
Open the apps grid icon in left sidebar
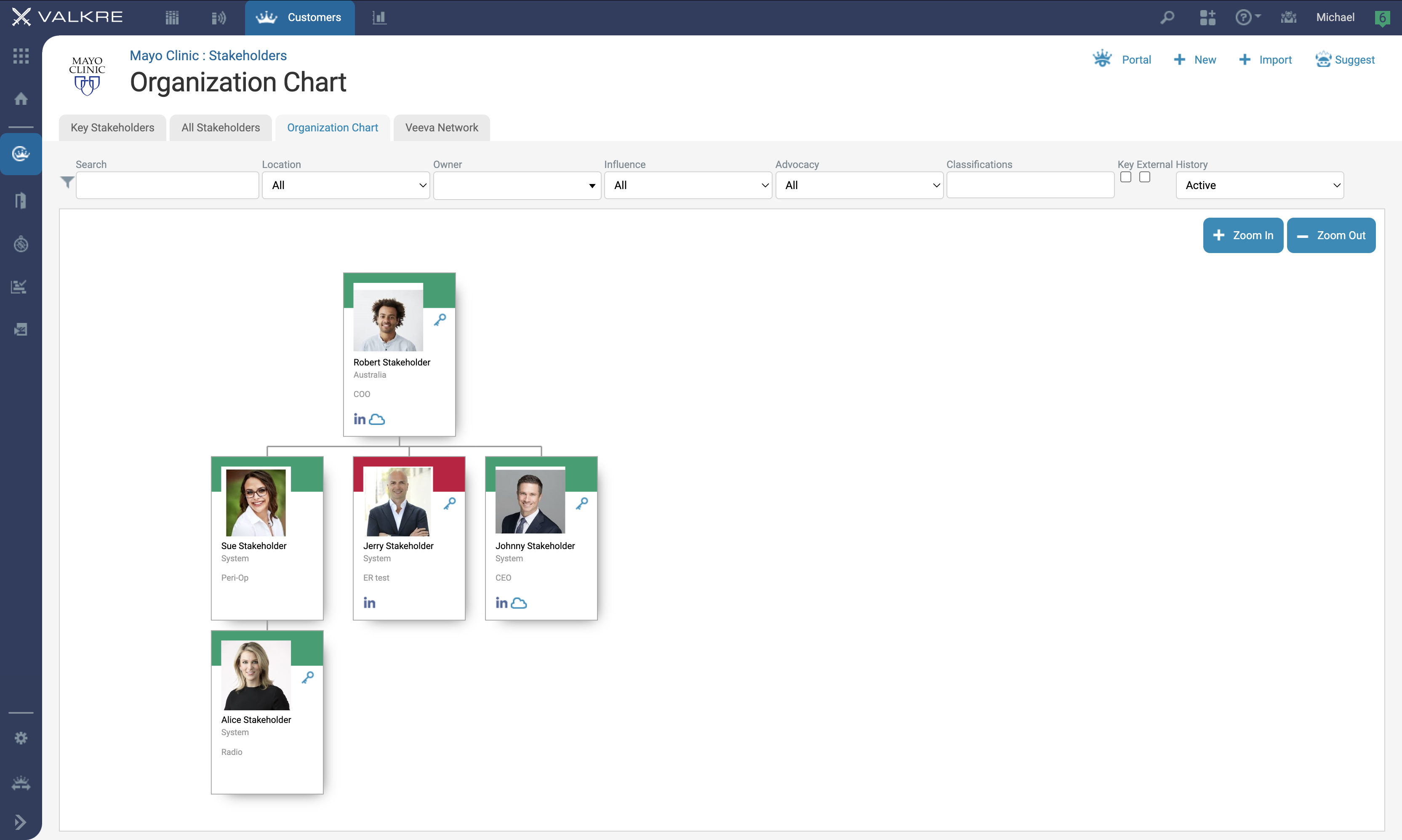(21, 56)
